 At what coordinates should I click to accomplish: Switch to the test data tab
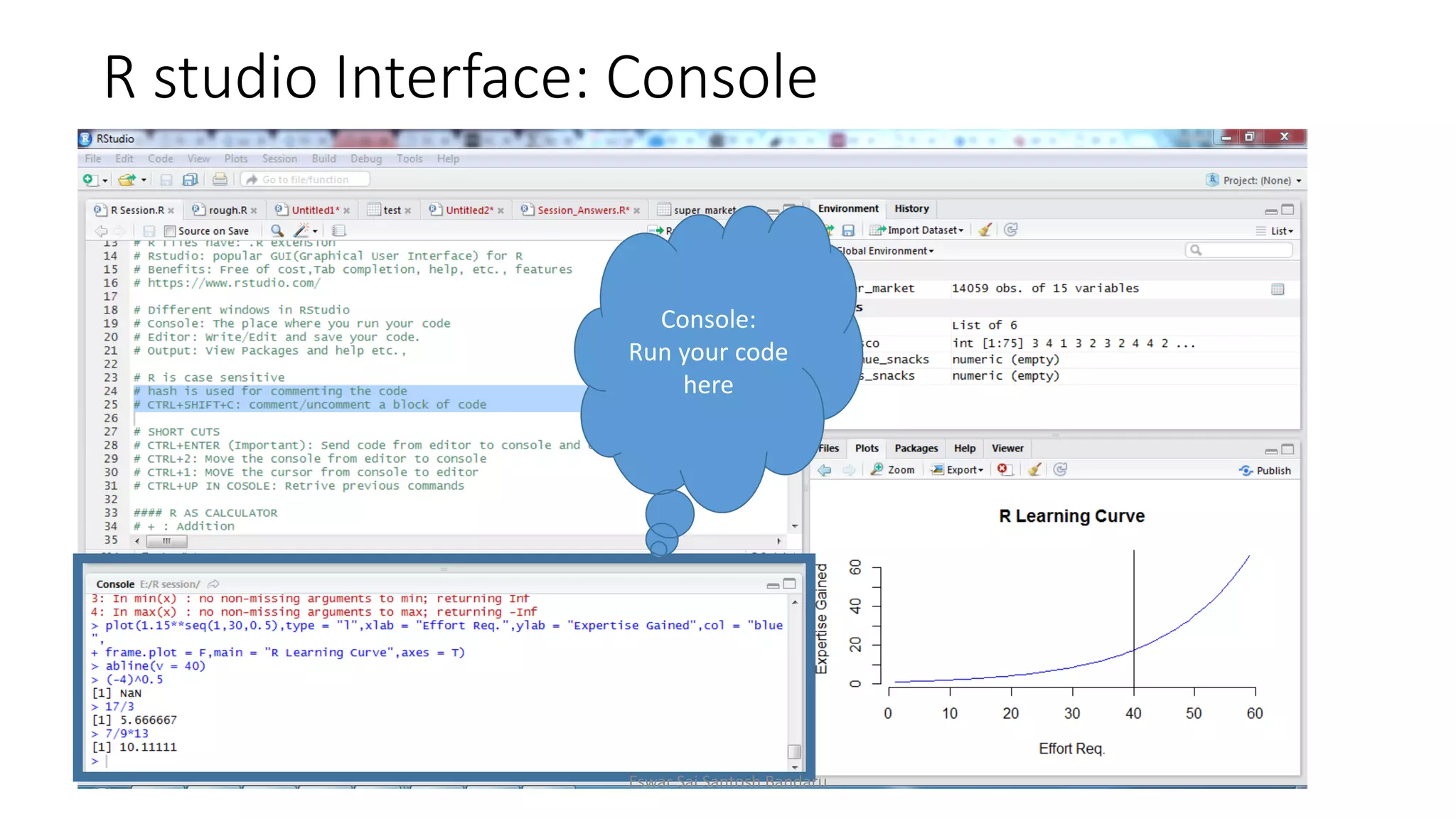391,210
